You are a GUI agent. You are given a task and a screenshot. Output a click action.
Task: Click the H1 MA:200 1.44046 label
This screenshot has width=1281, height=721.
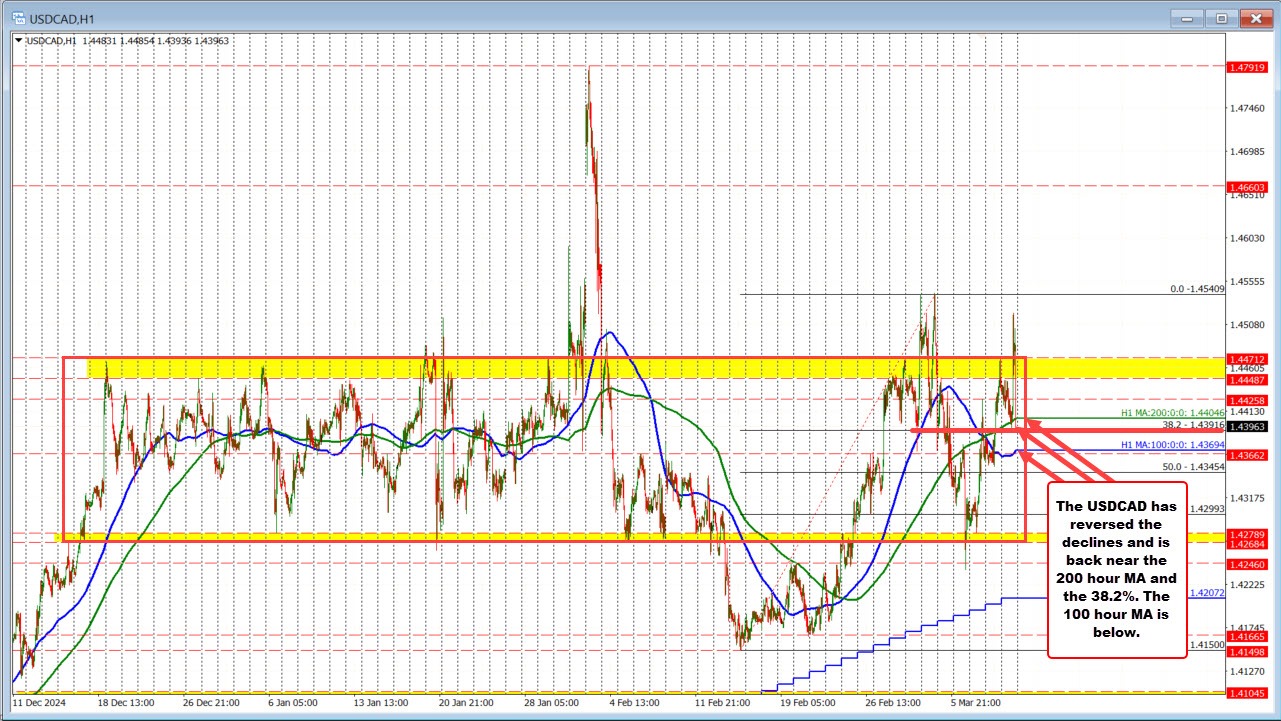click(x=1171, y=412)
